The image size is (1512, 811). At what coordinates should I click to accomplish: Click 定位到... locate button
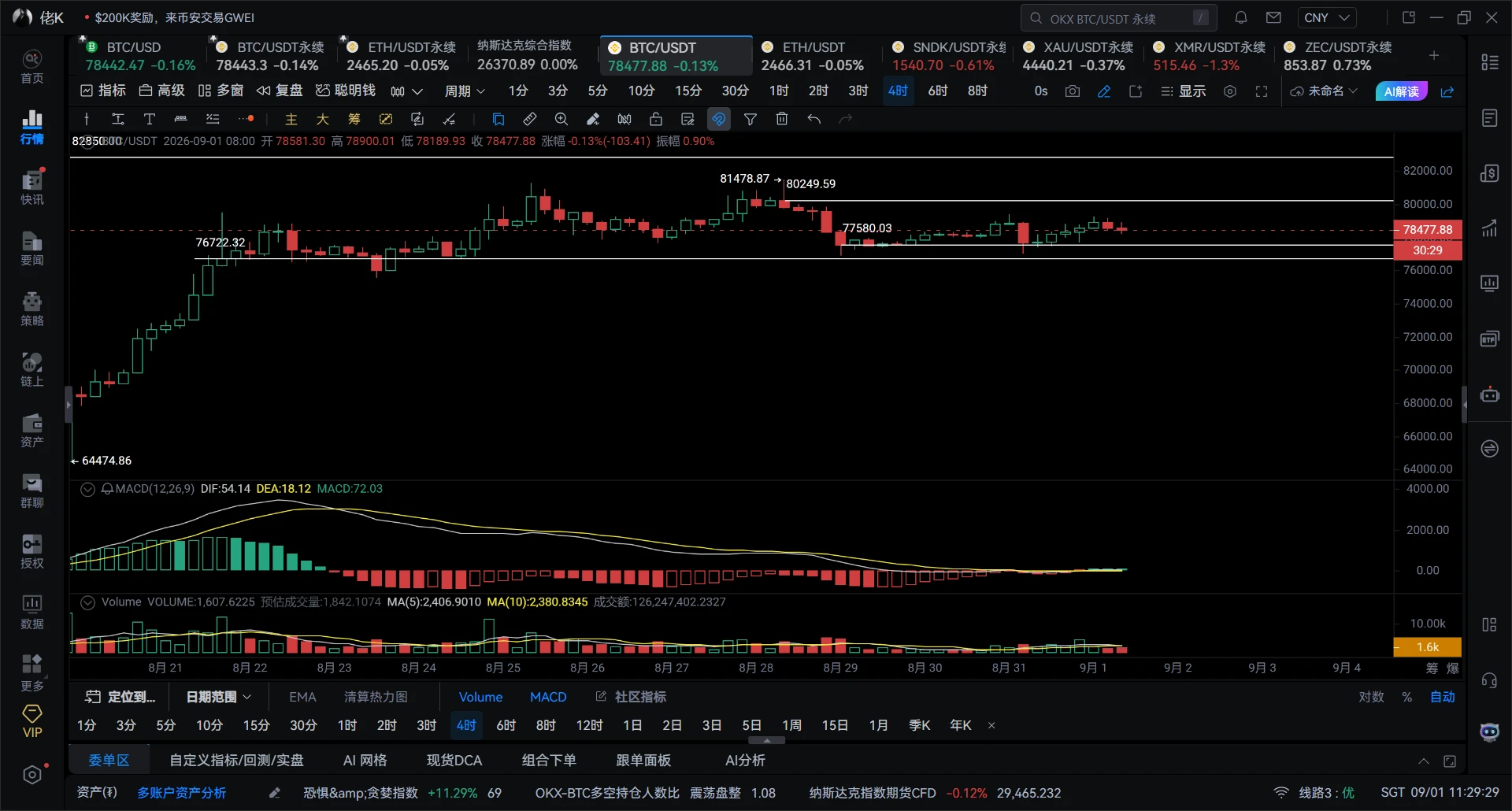[120, 697]
